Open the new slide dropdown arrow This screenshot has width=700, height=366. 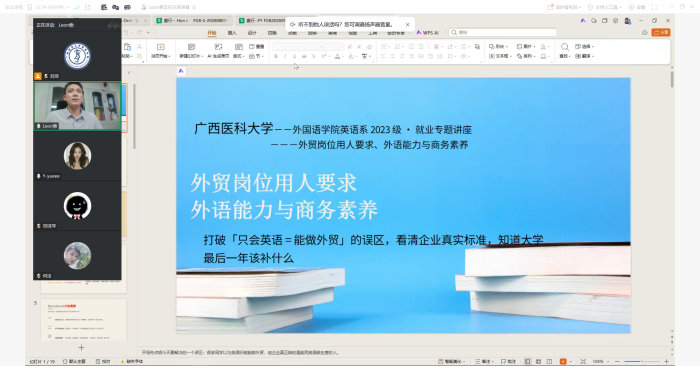[x=202, y=56]
